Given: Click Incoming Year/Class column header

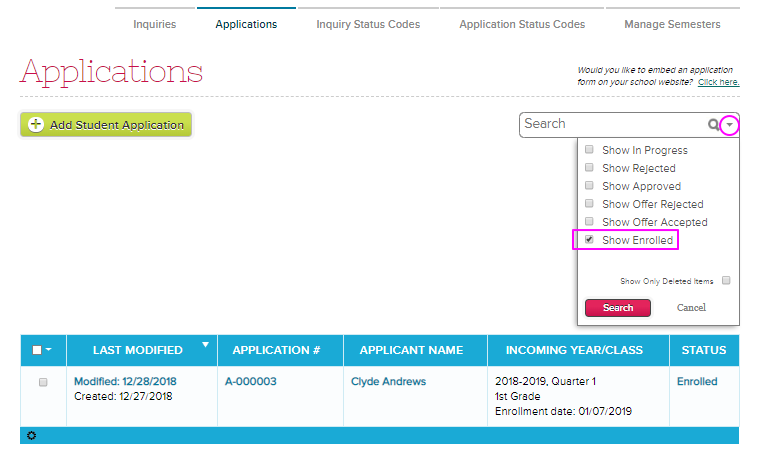Looking at the screenshot, I should 574,350.
